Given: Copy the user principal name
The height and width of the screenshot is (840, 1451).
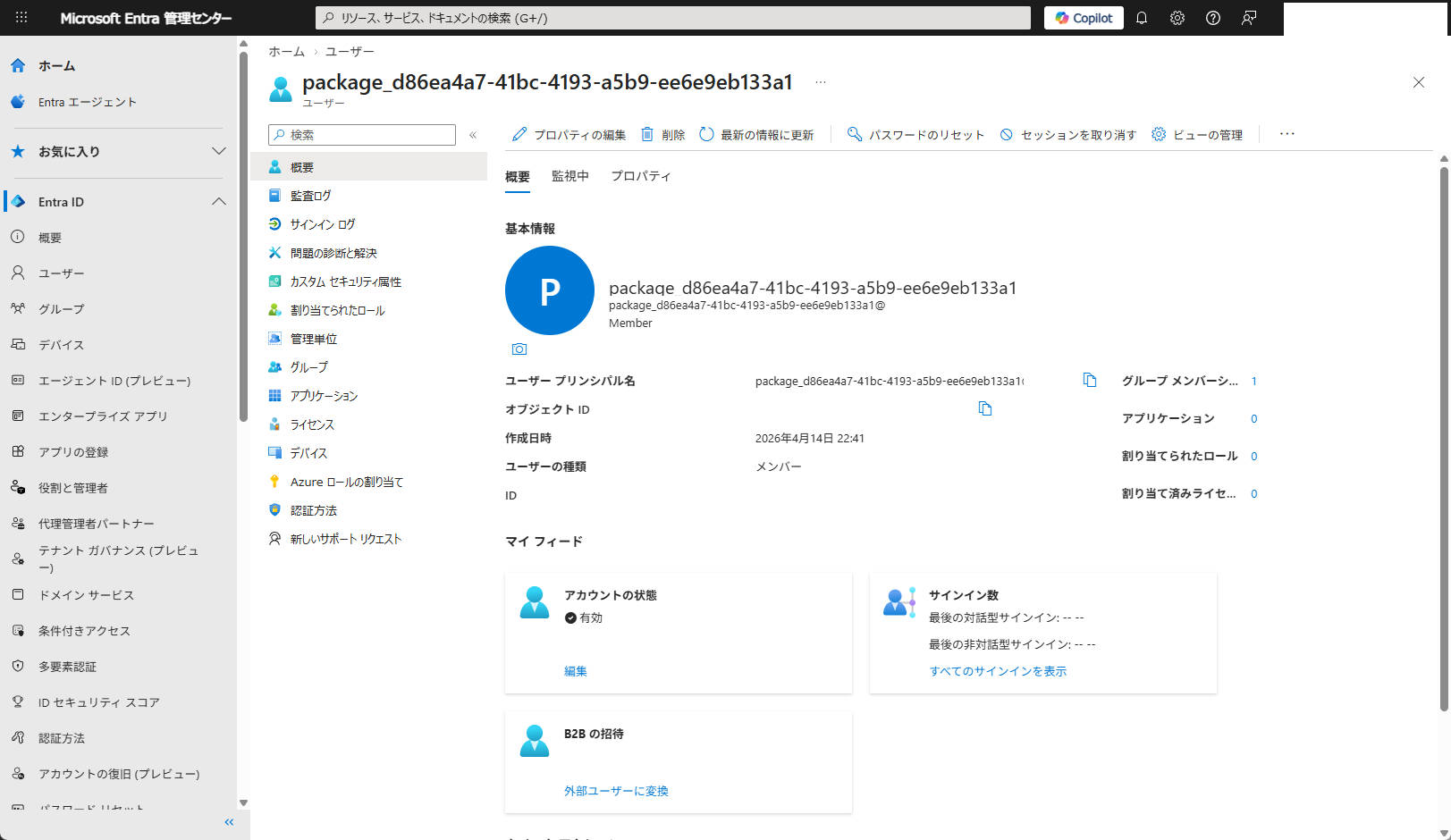Looking at the screenshot, I should tap(1089, 380).
